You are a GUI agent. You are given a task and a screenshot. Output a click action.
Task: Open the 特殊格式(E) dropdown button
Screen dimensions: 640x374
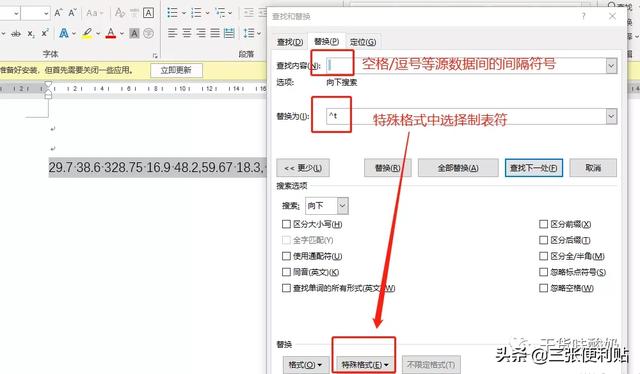(x=365, y=365)
